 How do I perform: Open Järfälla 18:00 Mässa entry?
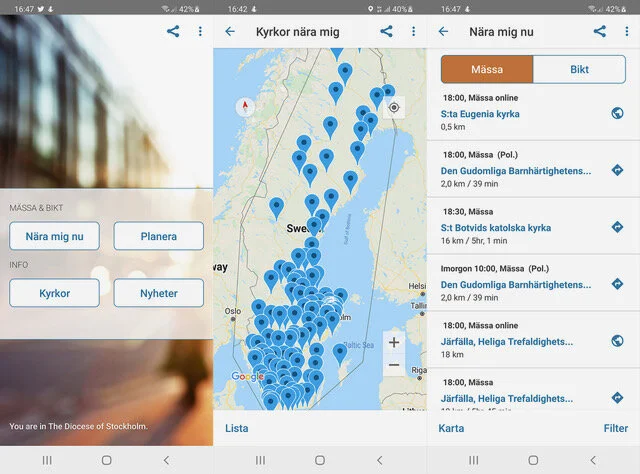pyautogui.click(x=533, y=390)
